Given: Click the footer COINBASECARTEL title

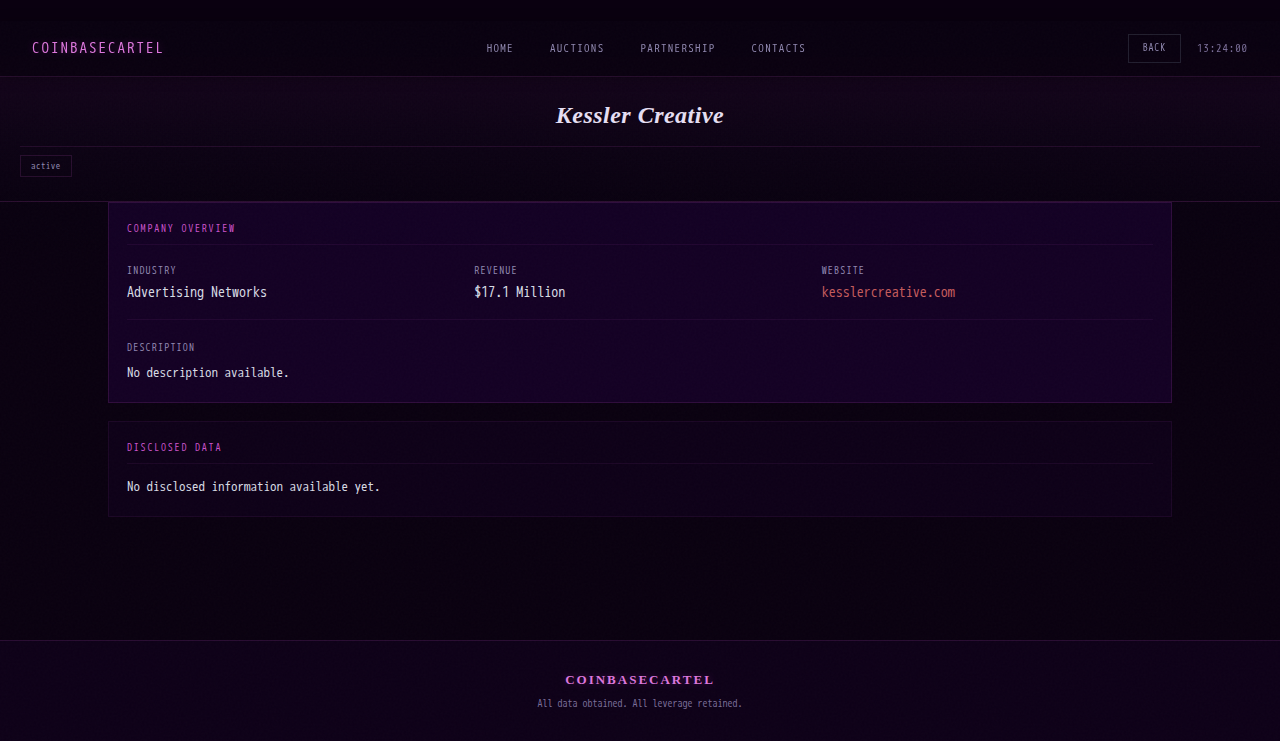Looking at the screenshot, I should pos(640,680).
